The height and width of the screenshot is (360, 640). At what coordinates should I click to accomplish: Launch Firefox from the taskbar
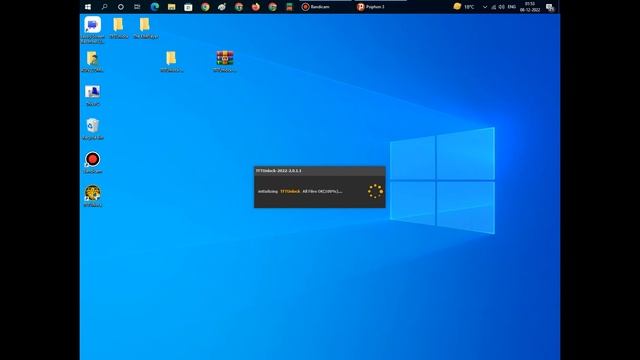tap(256, 7)
